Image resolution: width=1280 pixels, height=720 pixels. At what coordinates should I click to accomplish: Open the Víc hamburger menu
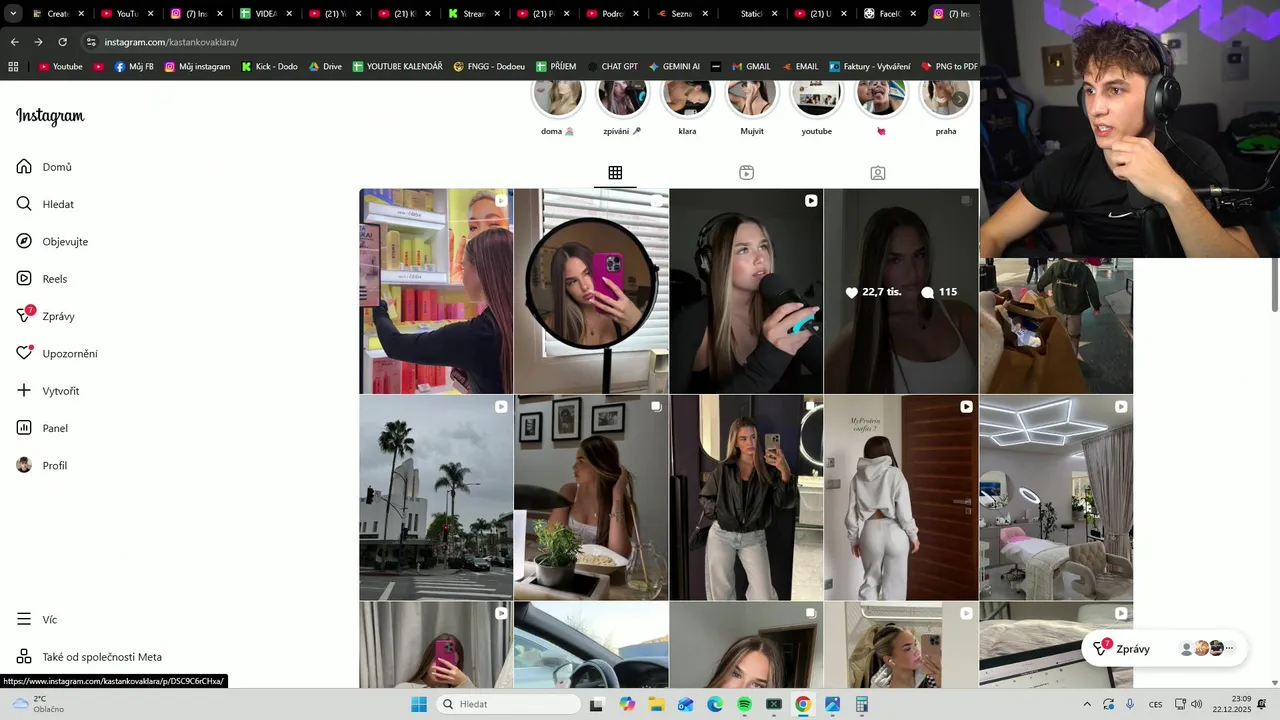pyautogui.click(x=24, y=620)
